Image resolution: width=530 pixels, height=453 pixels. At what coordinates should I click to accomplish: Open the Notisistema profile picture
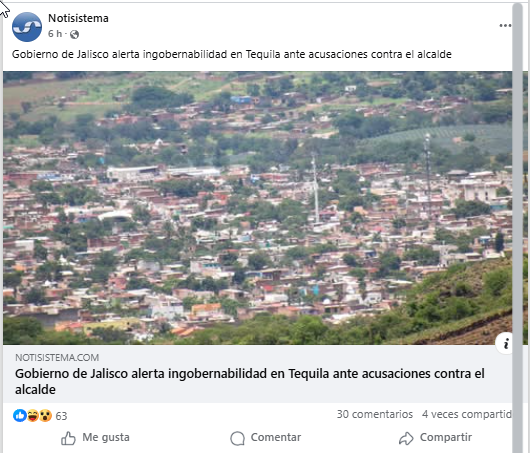click(27, 27)
